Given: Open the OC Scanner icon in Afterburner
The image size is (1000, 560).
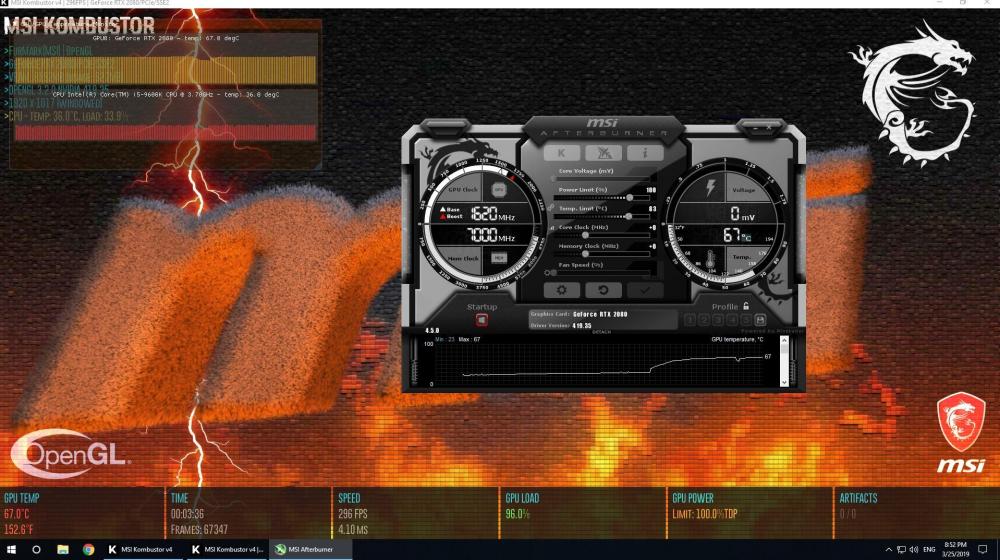Looking at the screenshot, I should 603,152.
